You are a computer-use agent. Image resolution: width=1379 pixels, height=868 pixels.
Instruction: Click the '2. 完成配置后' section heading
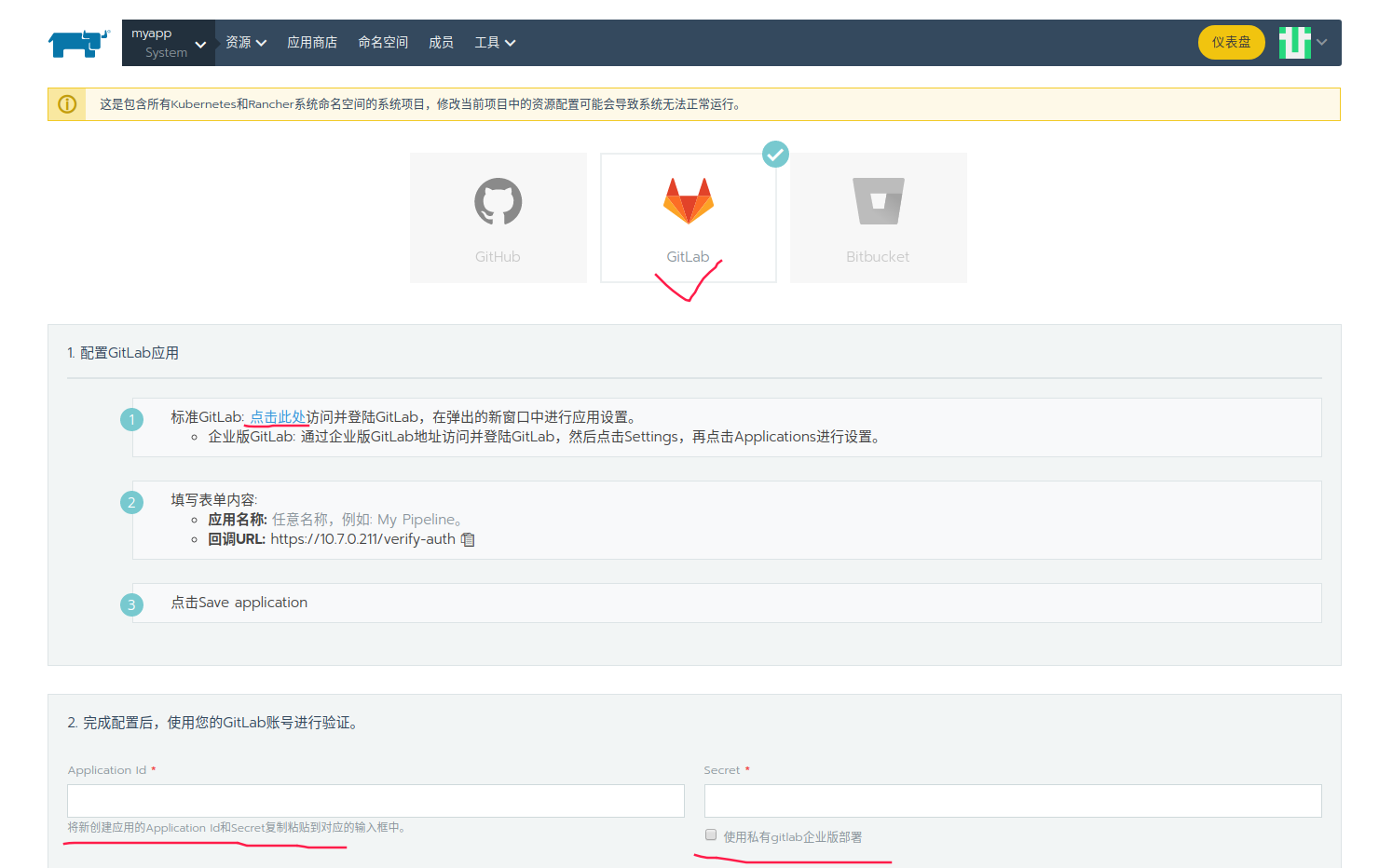coord(212,723)
